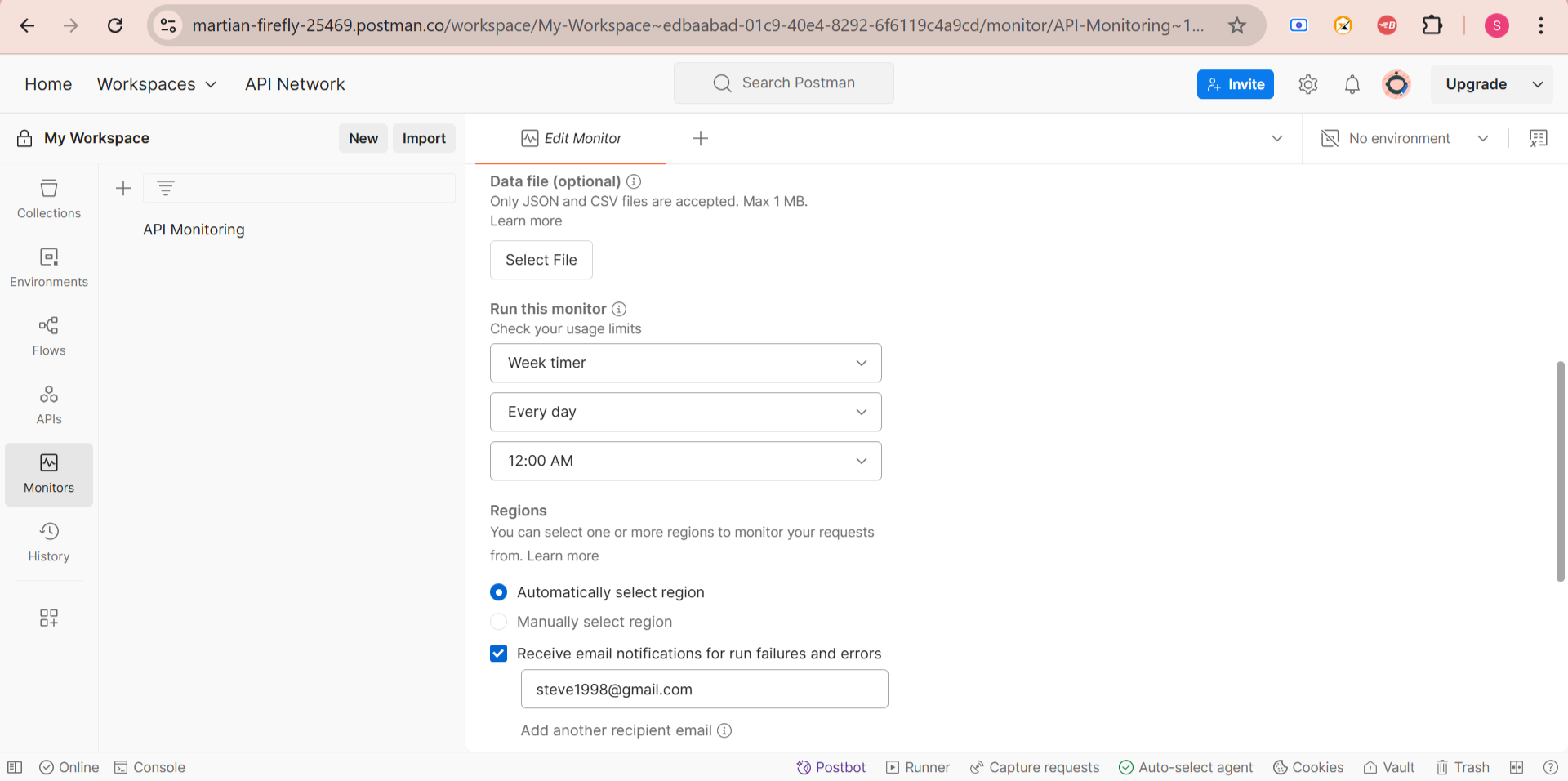Click the configure sidebar grid-plus icon
The width and height of the screenshot is (1568, 781).
49,618
